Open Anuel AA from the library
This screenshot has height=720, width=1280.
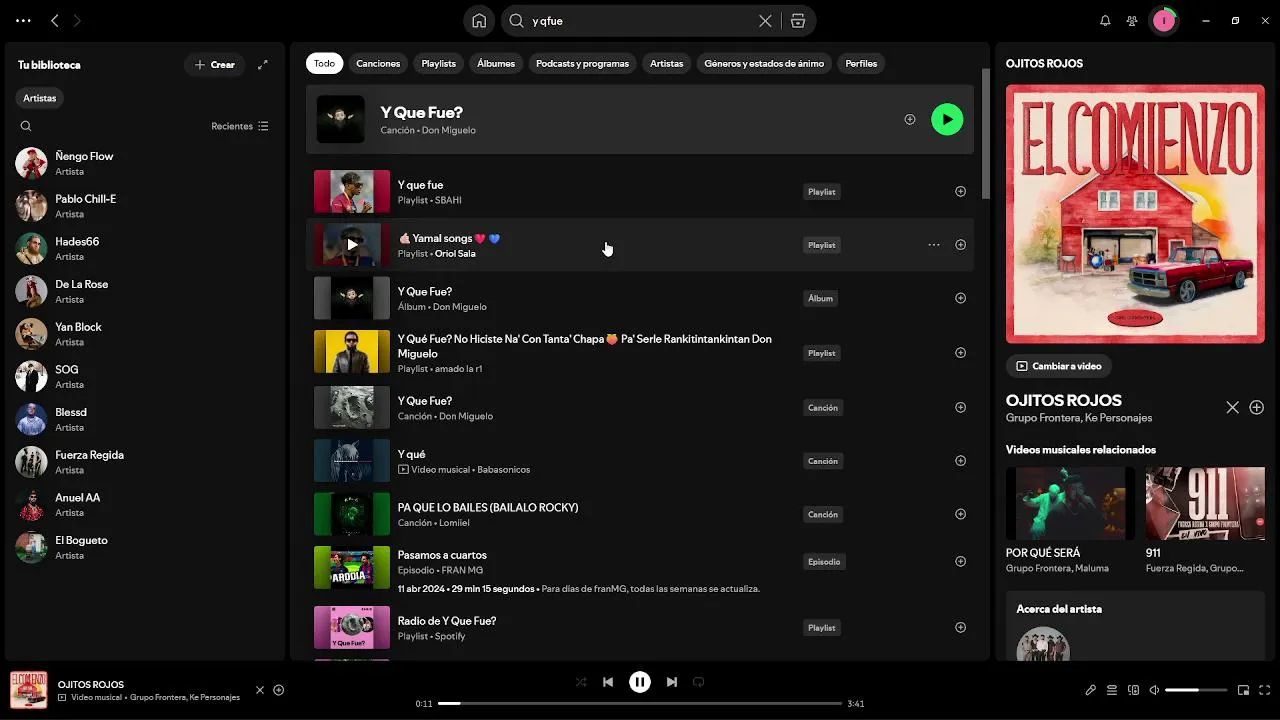(x=145, y=505)
